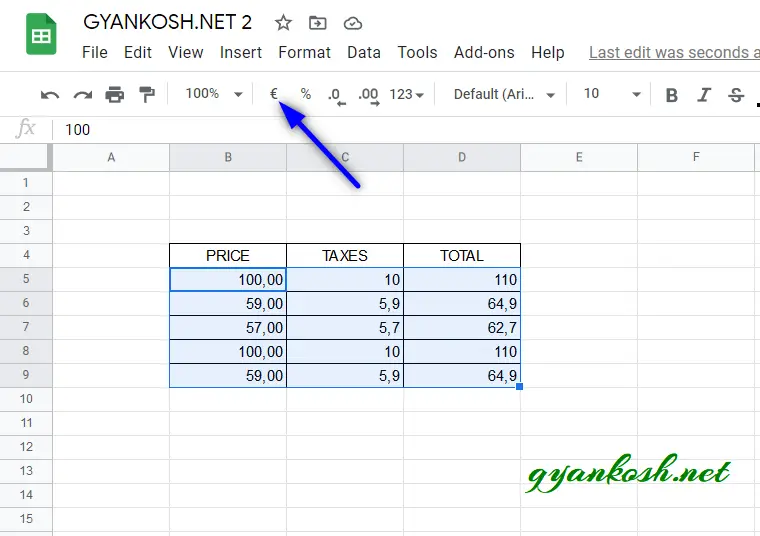Viewport: 760px width, 536px height.
Task: Click the move to folder icon
Action: pyautogui.click(x=317, y=23)
